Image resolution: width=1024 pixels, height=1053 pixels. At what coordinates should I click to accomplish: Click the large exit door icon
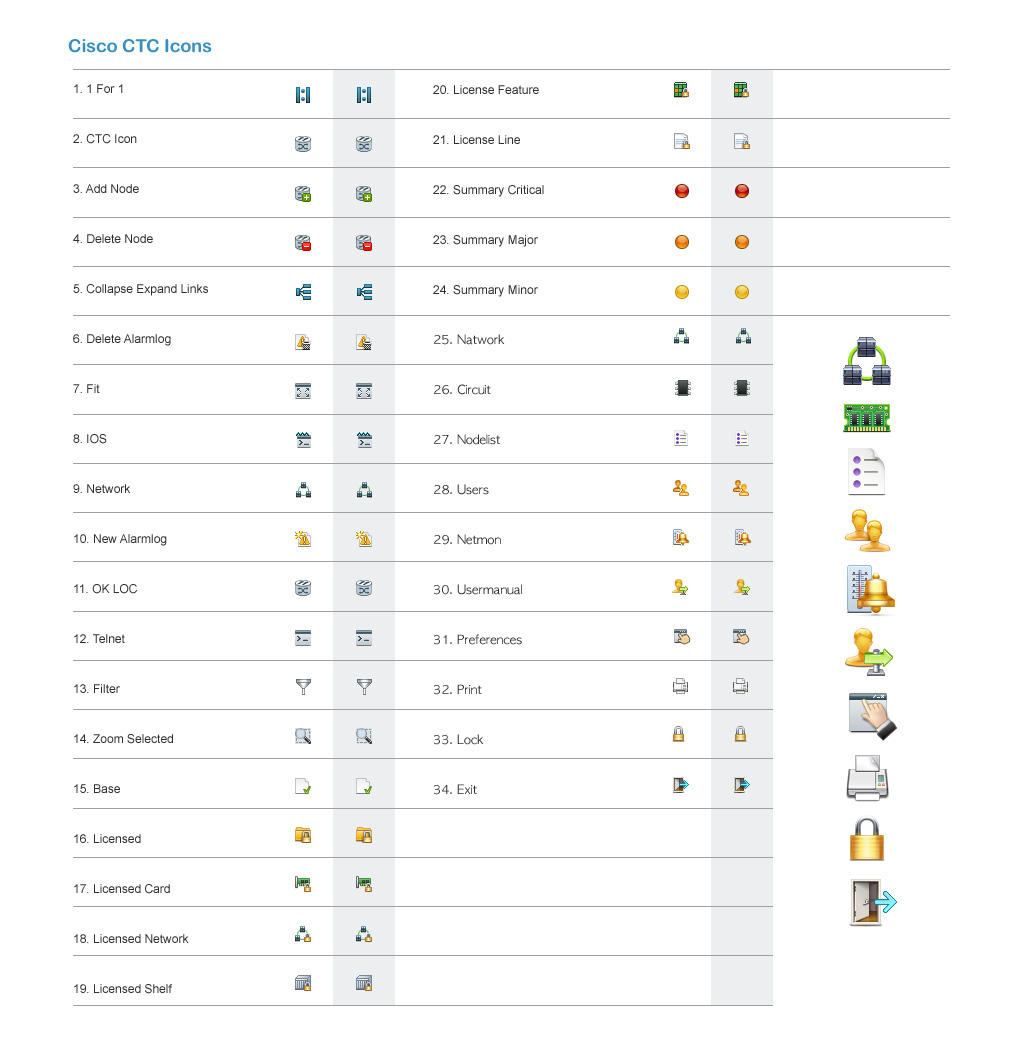pyautogui.click(x=871, y=902)
